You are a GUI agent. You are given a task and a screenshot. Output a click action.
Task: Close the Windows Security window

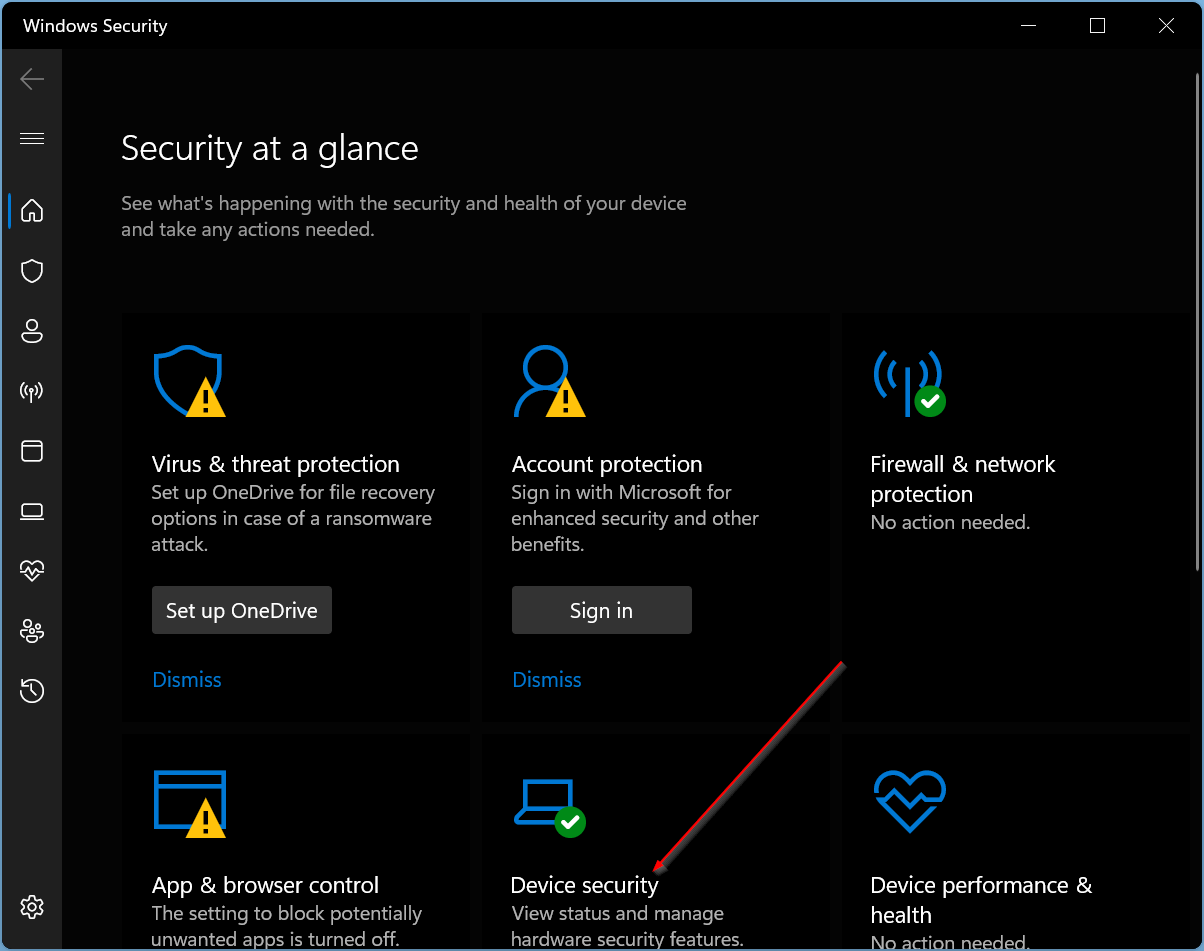[x=1166, y=26]
